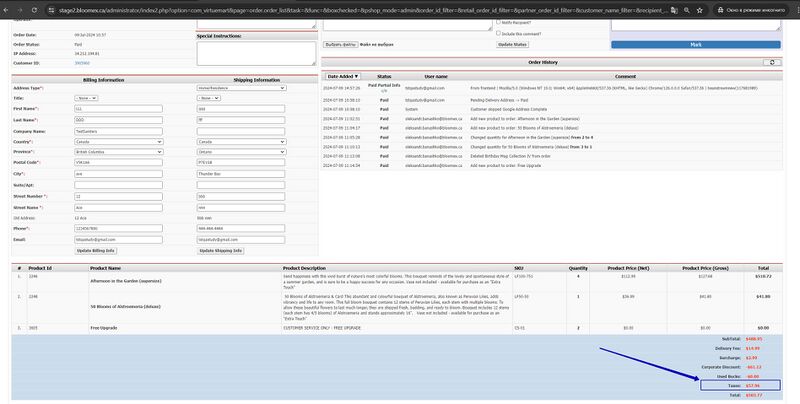Open the site info icon beside the URL
800x404 pixels.
pyautogui.click(x=51, y=10)
